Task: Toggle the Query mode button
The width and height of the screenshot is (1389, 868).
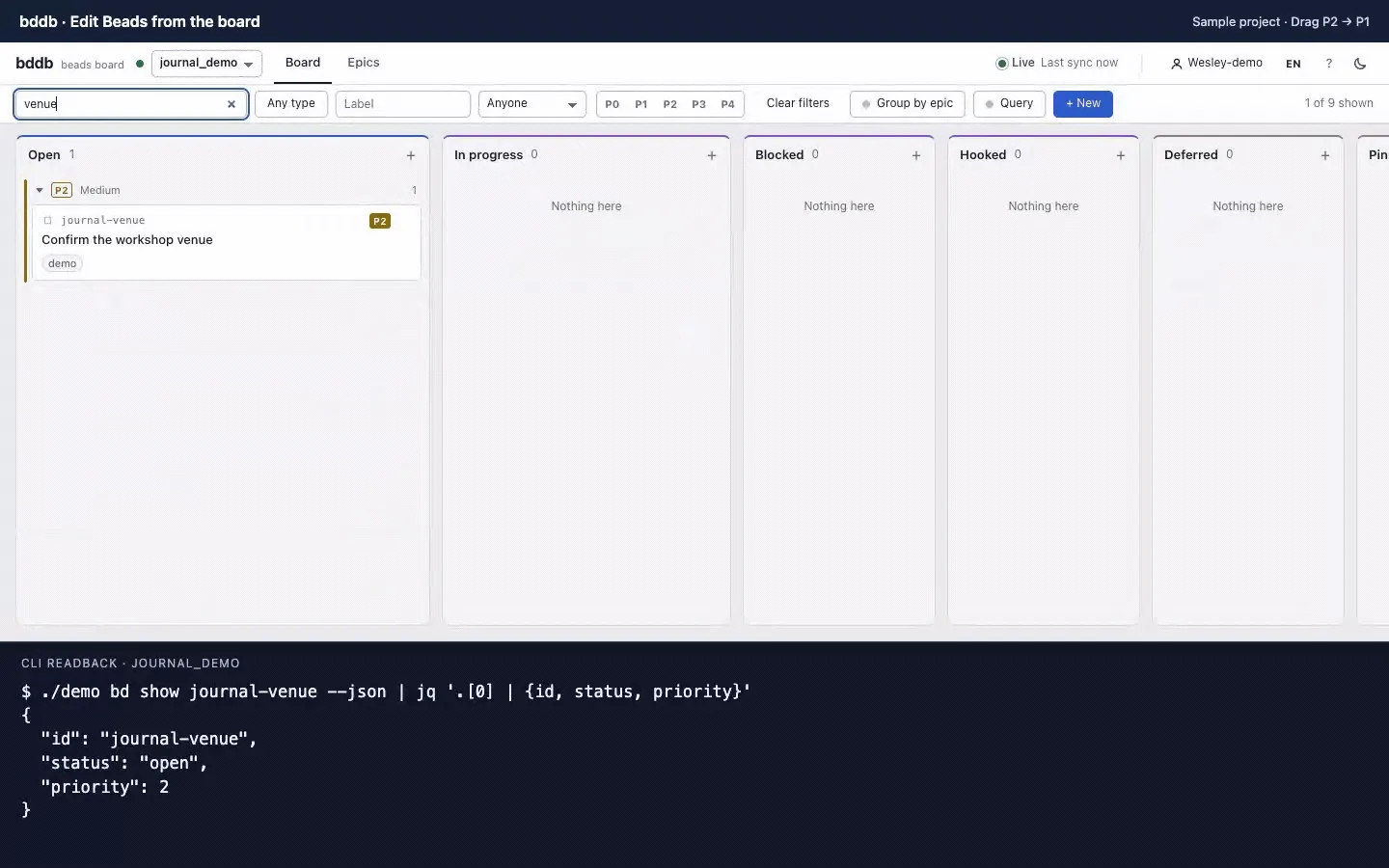Action: pos(1009,103)
